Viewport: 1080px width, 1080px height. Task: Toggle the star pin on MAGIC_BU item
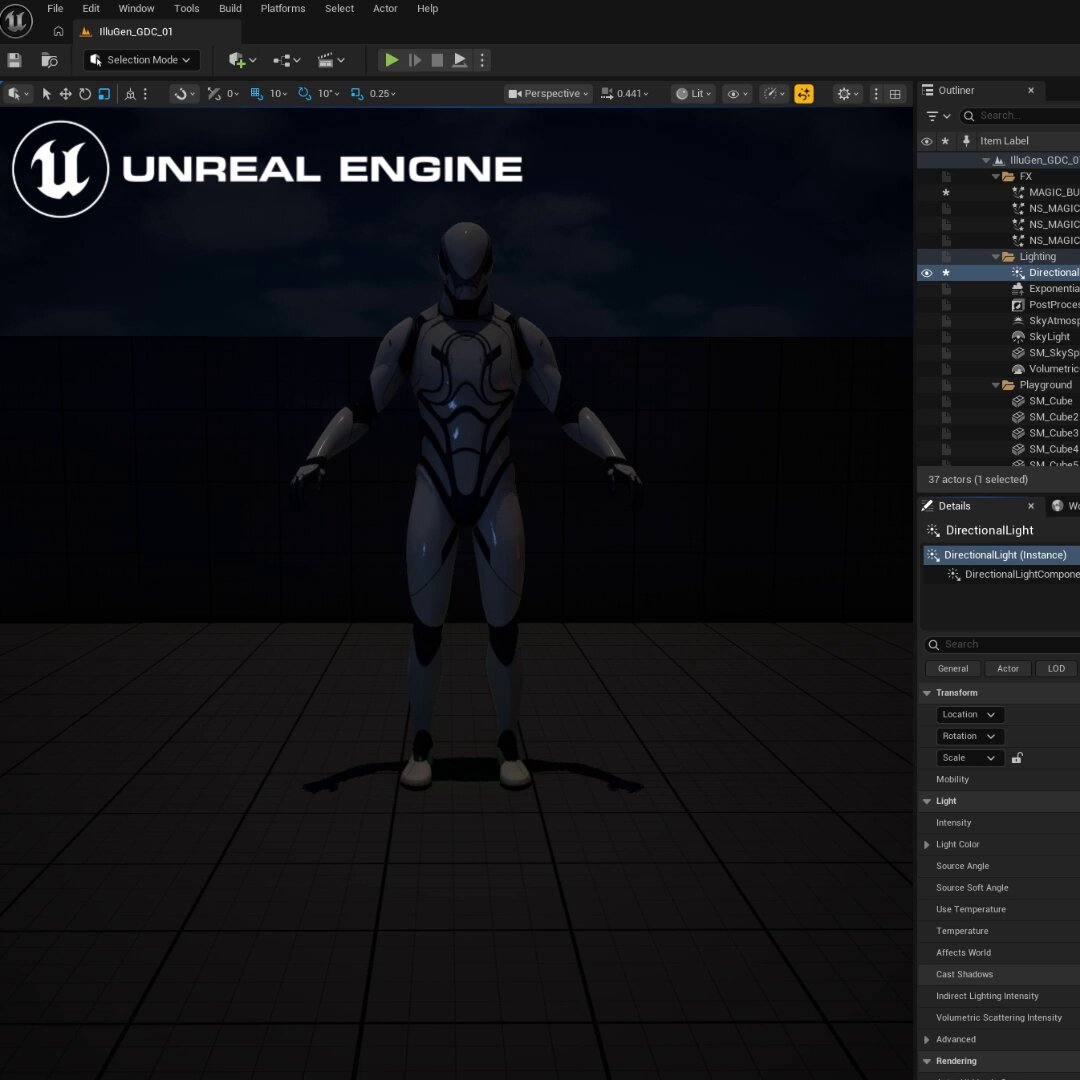tap(946, 192)
